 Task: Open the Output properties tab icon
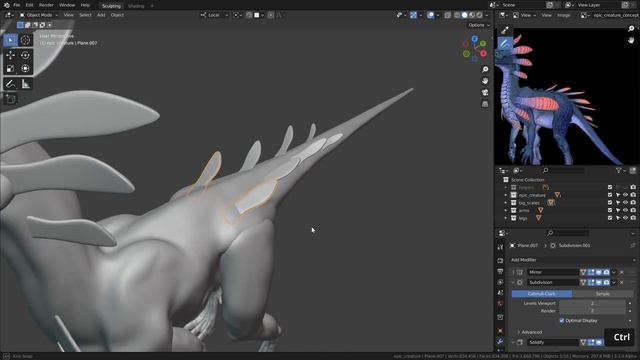(x=500, y=271)
